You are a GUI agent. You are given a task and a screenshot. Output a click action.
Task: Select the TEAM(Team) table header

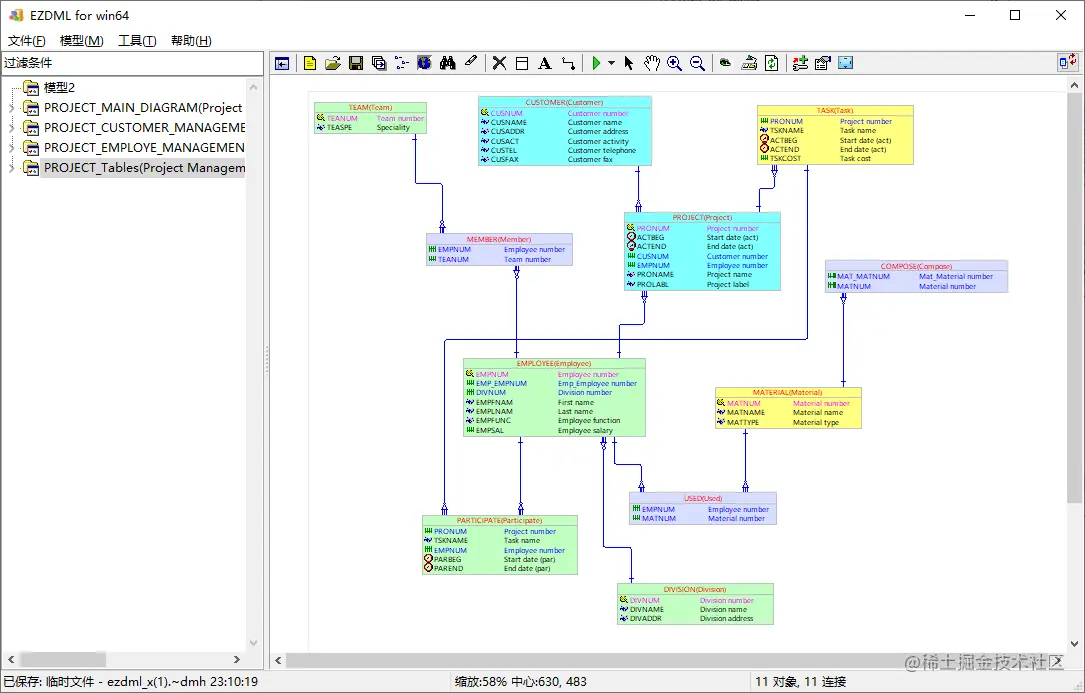point(370,107)
